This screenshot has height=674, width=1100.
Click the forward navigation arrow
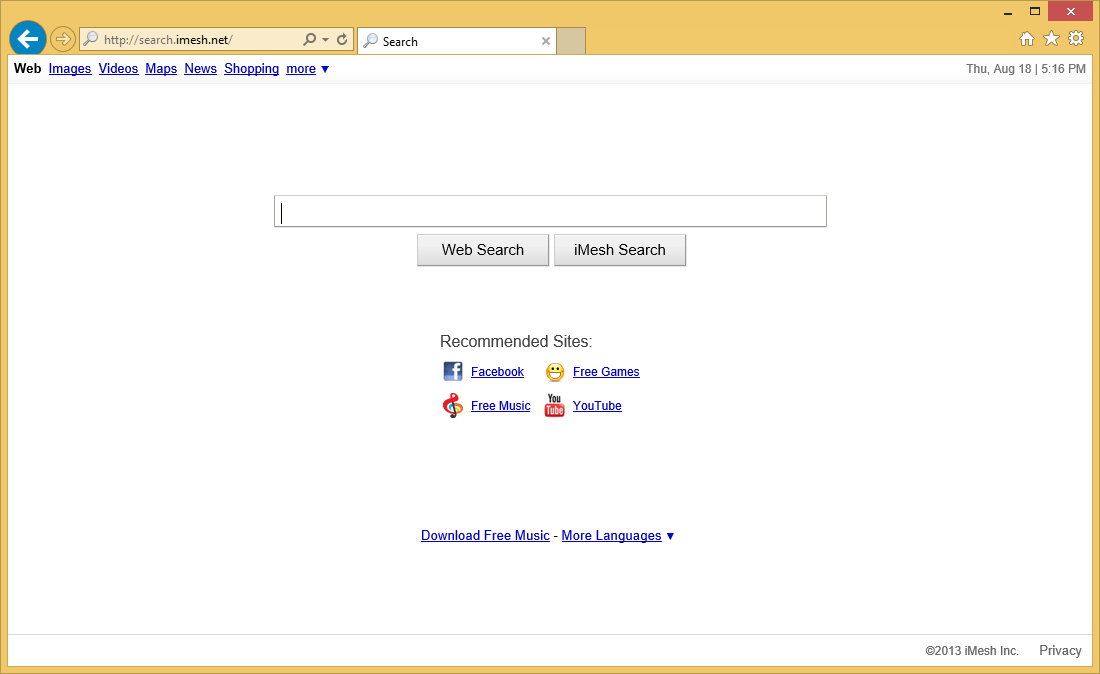(x=62, y=39)
